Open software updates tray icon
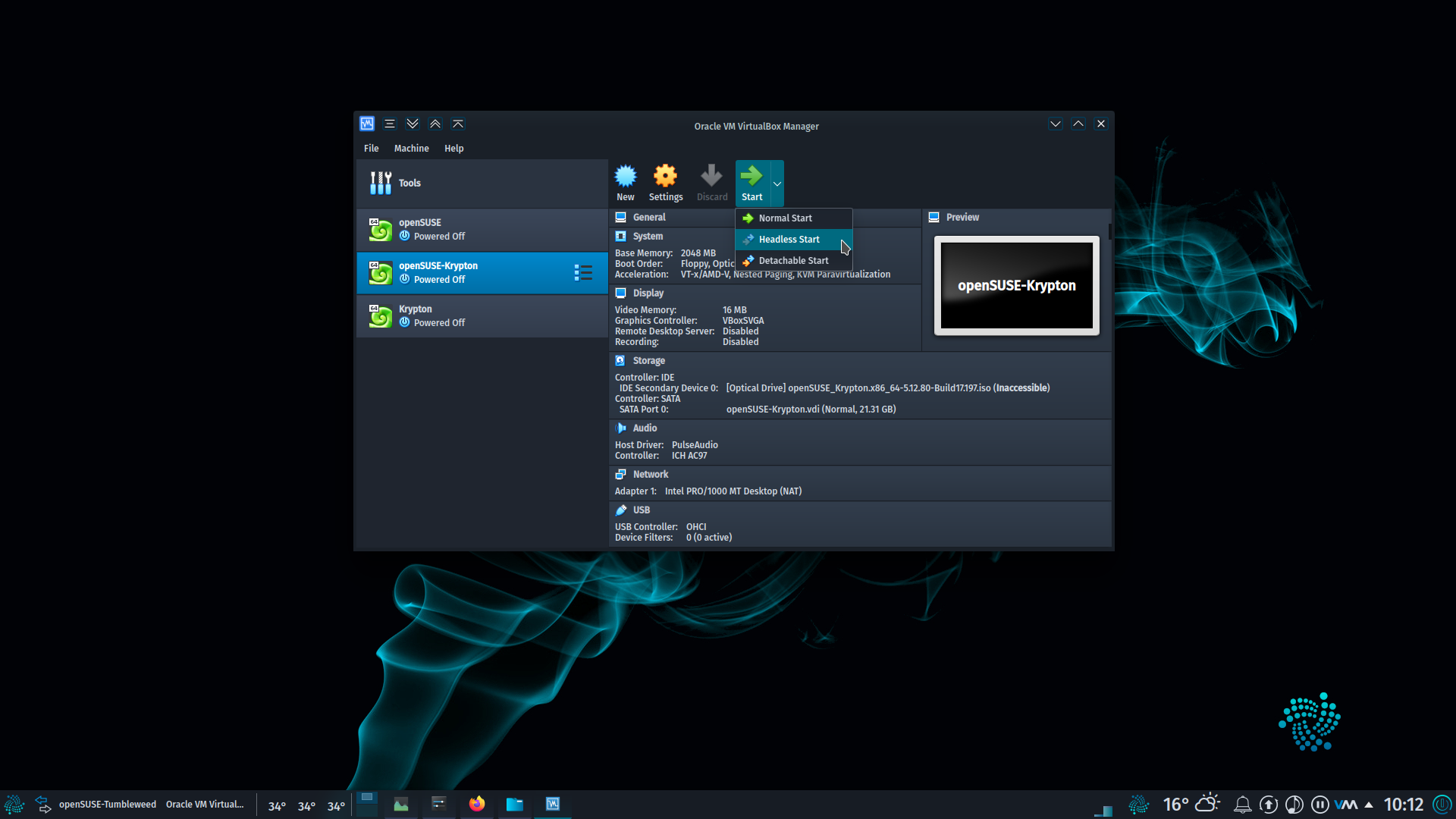1456x819 pixels. 1269,805
